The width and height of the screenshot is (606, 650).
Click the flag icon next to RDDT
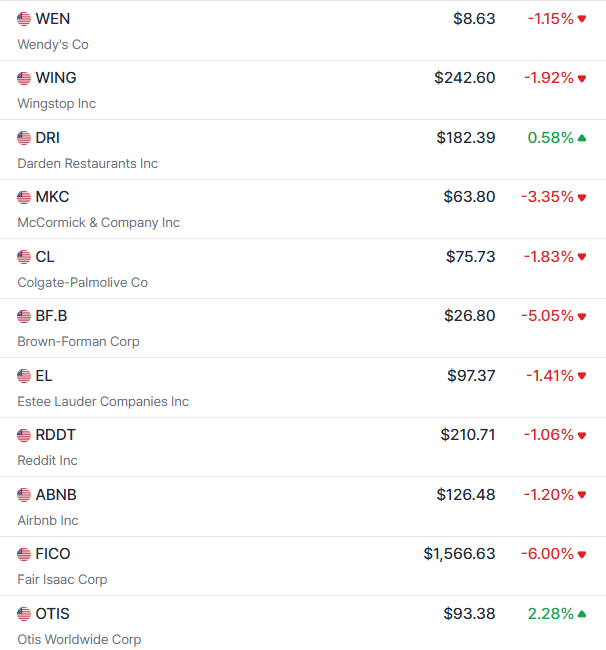tap(24, 435)
